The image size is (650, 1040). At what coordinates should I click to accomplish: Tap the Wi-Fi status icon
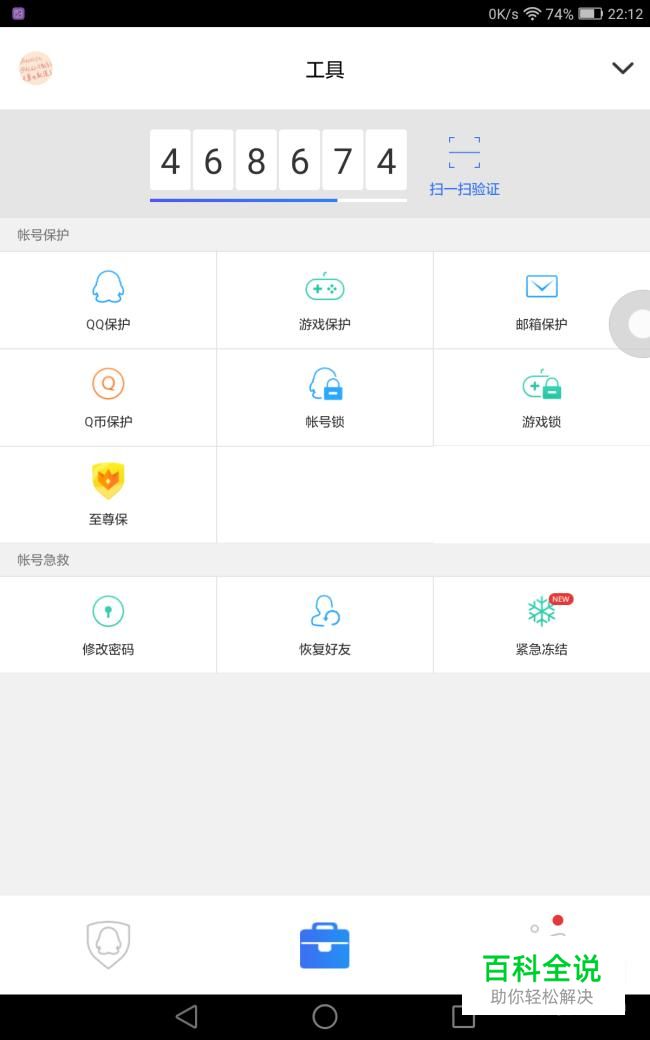[532, 13]
